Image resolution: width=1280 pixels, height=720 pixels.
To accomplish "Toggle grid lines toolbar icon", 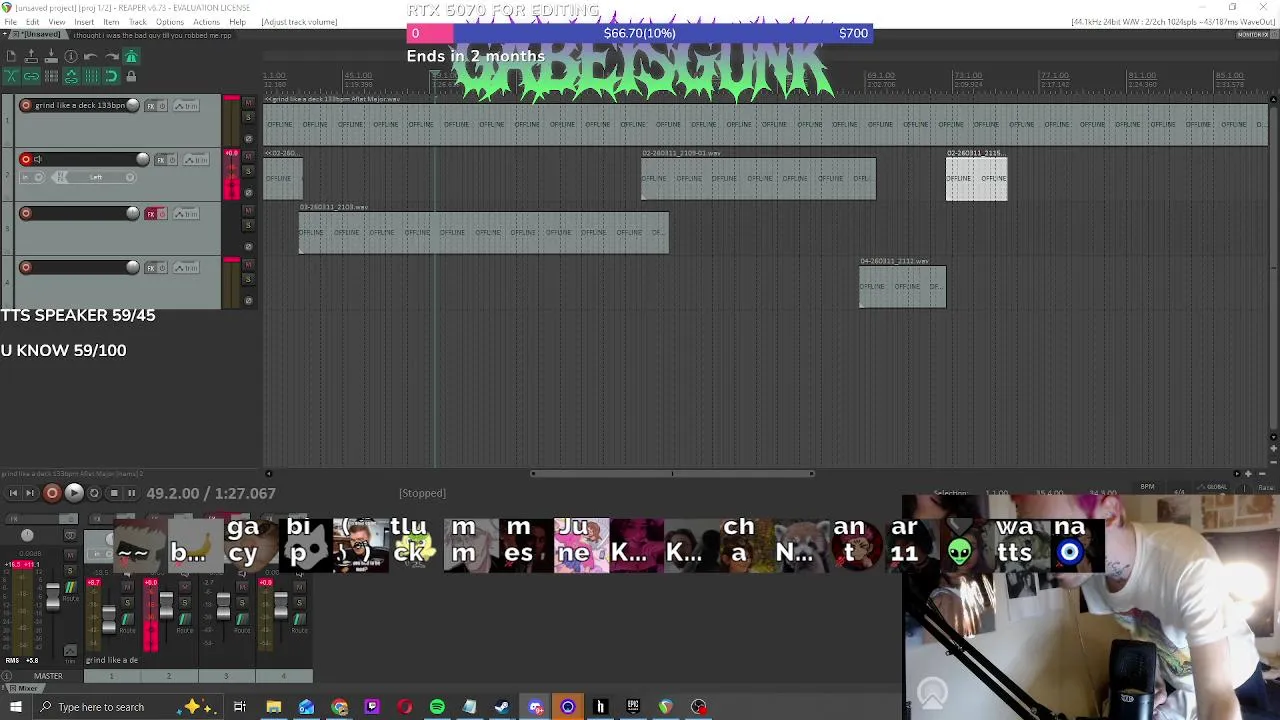I will click(91, 76).
